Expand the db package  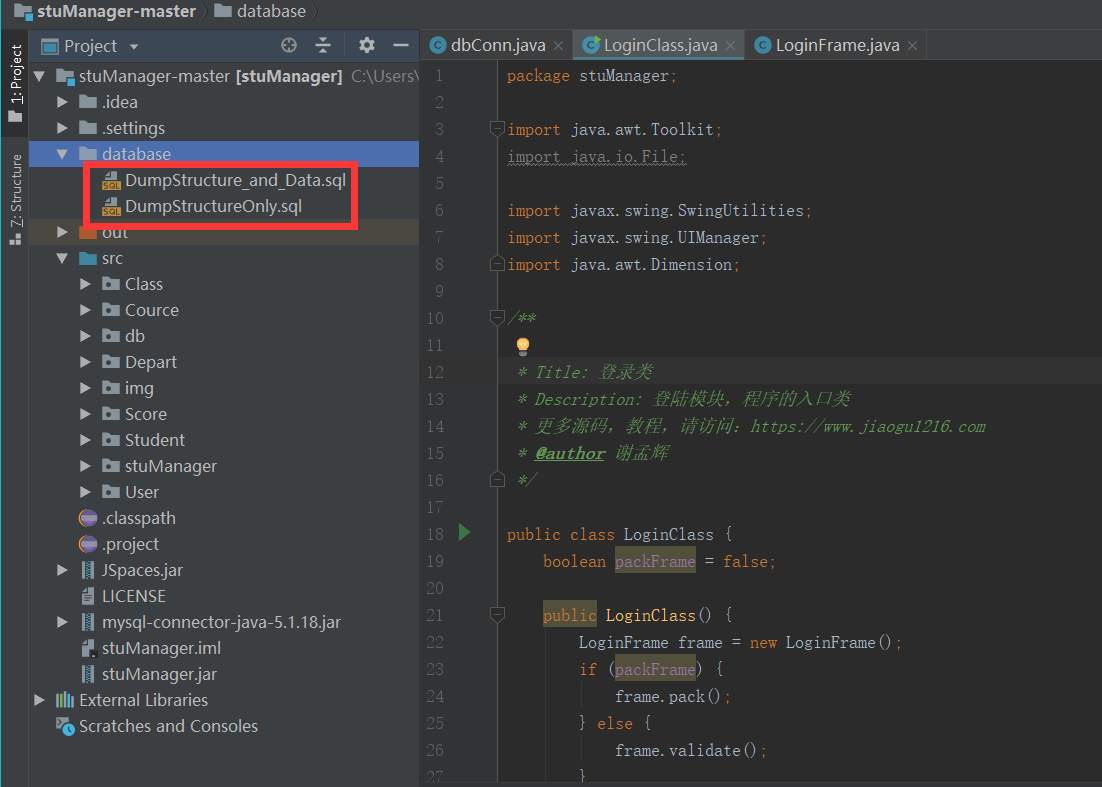[x=85, y=336]
